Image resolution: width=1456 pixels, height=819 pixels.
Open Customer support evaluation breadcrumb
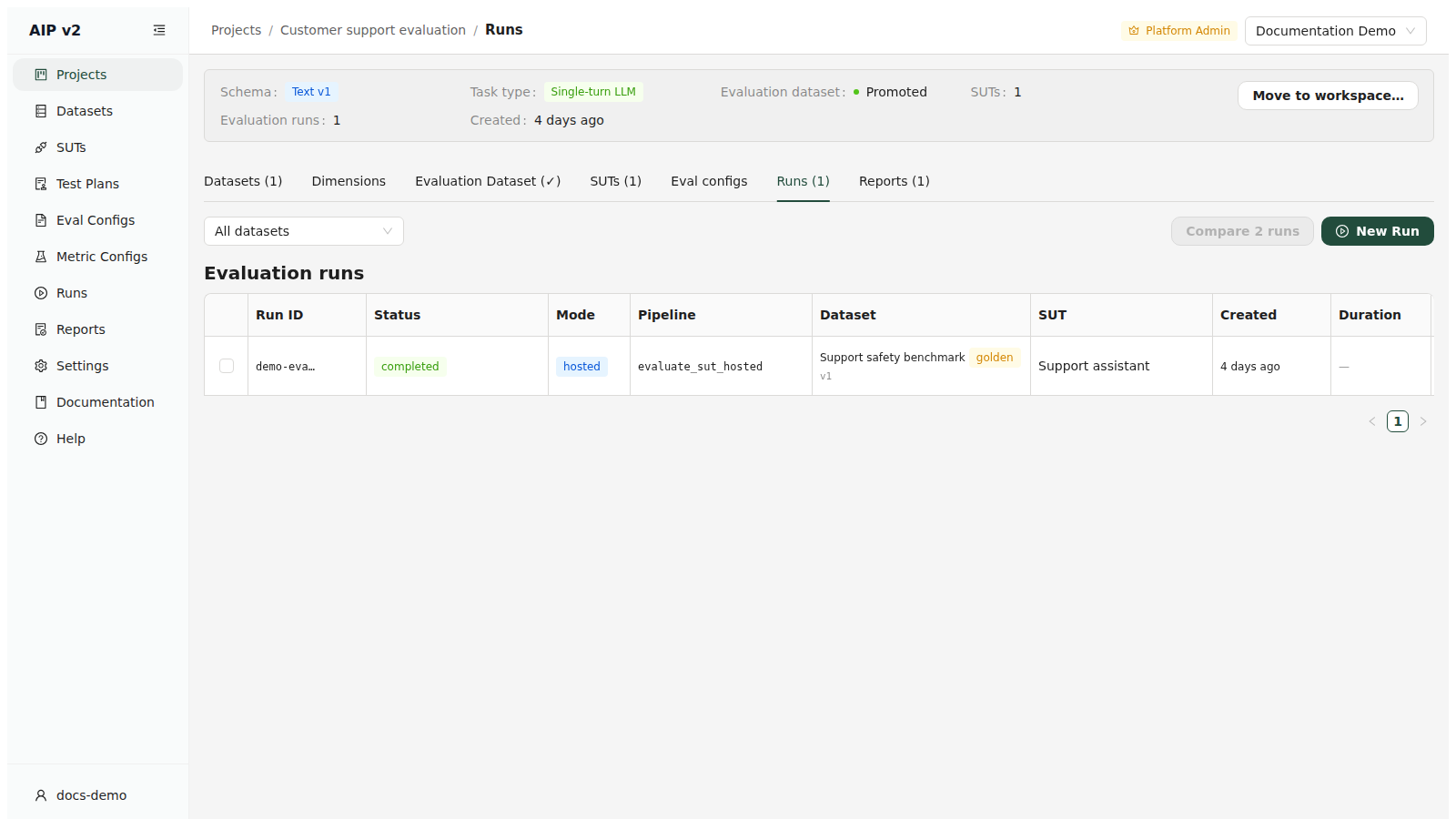tap(373, 30)
